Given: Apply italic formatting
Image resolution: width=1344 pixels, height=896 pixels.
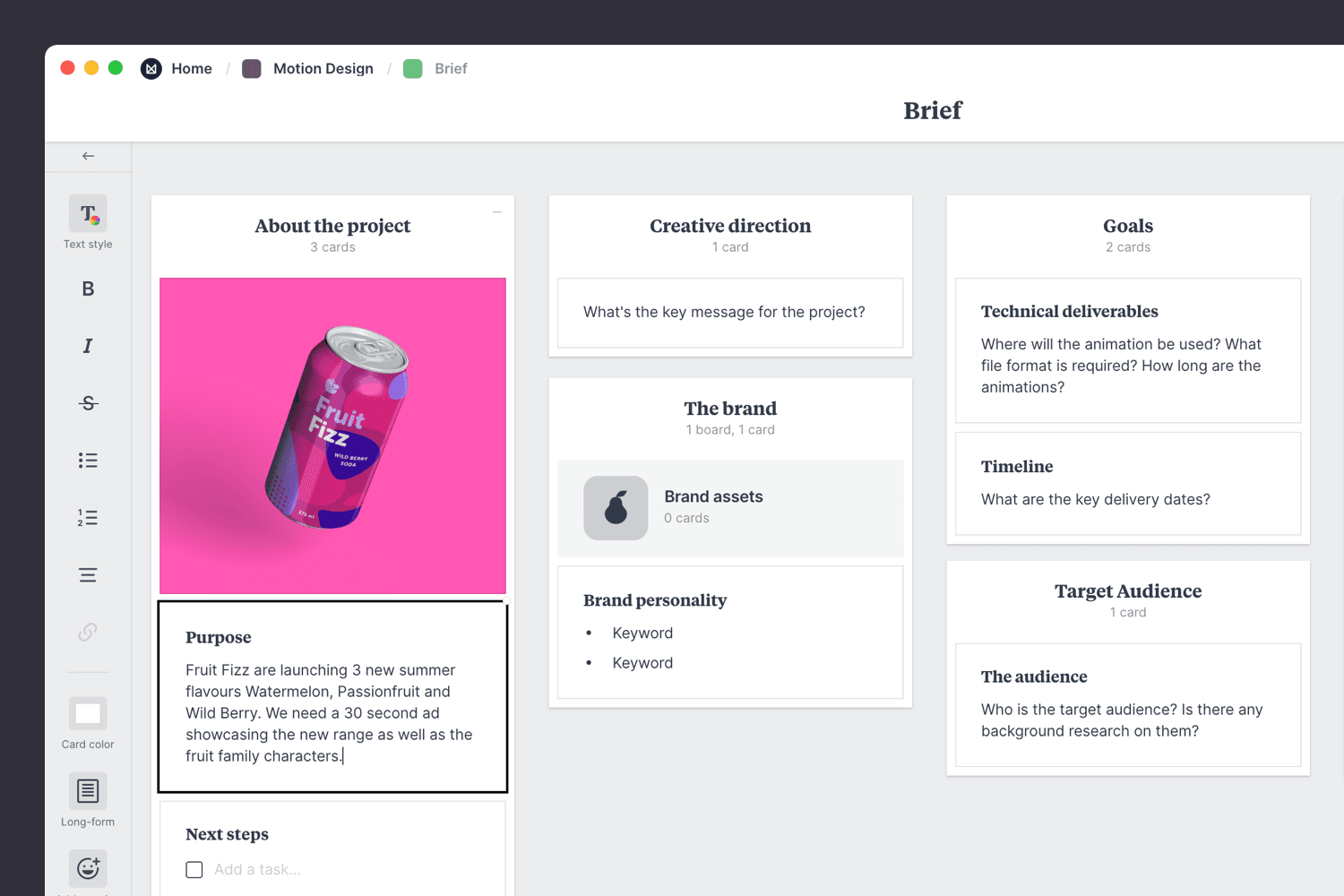Looking at the screenshot, I should (x=87, y=345).
